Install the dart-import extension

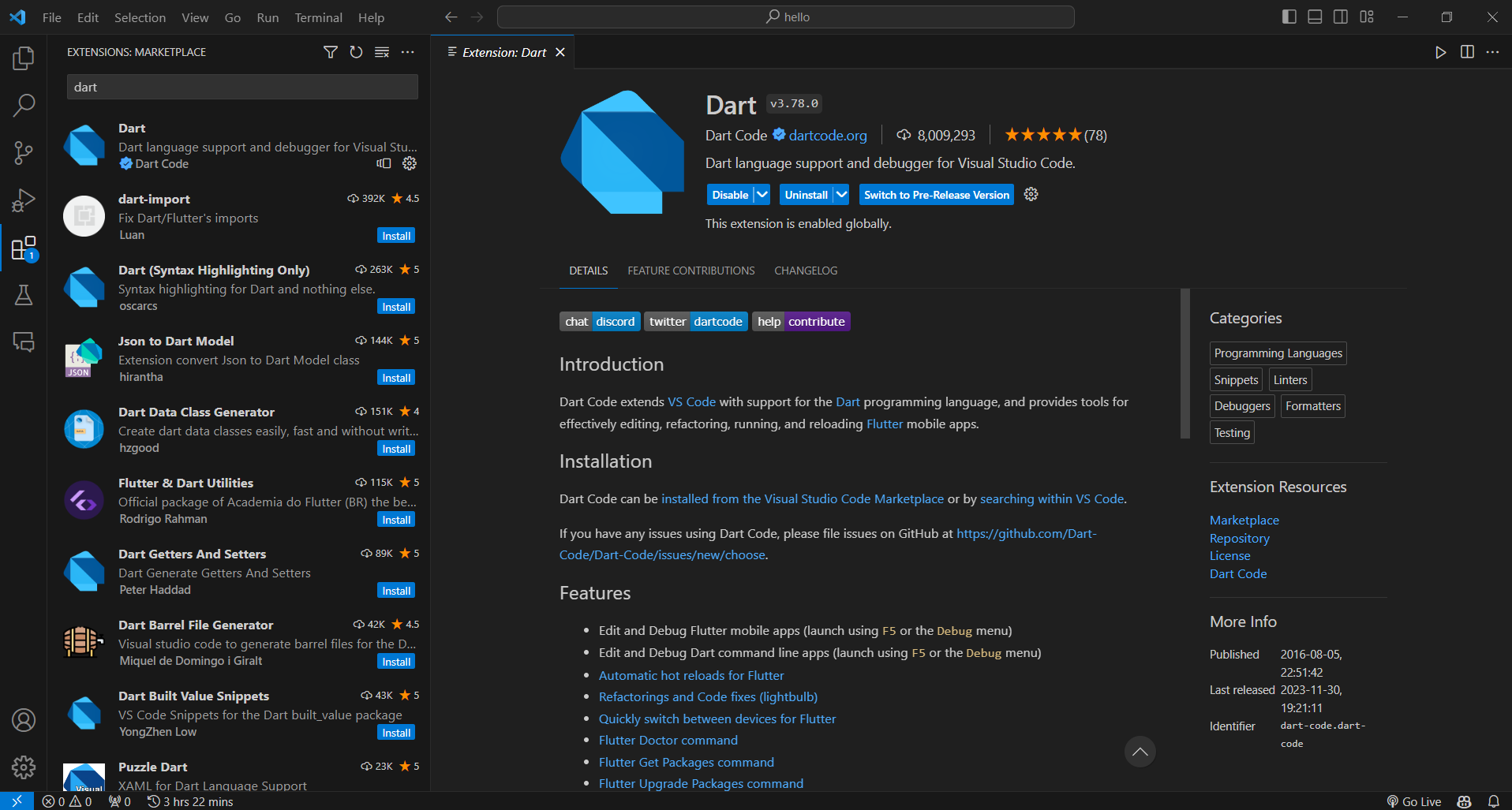click(x=396, y=236)
